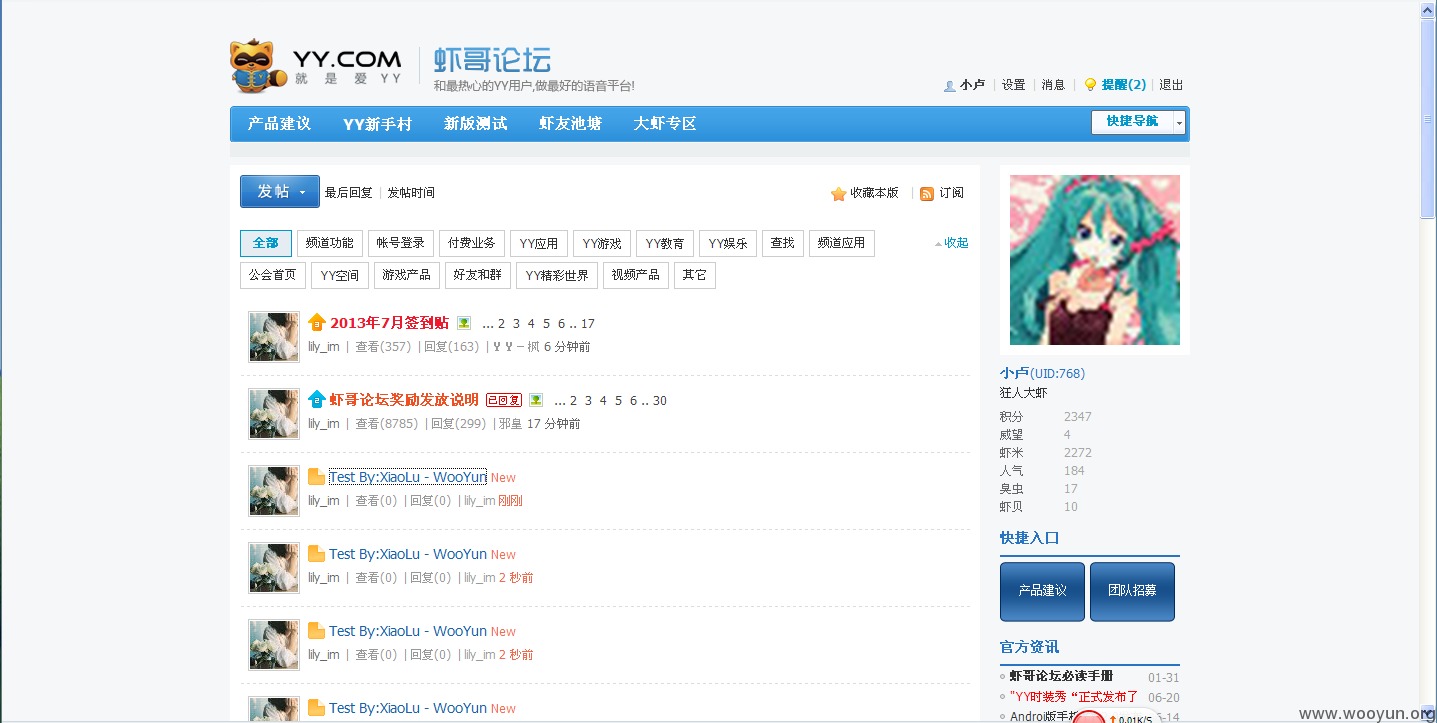This screenshot has width=1437, height=723.
Task: Click the orange sticky arrow icon on 2013年7月签到贴
Action: pyautogui.click(x=317, y=322)
